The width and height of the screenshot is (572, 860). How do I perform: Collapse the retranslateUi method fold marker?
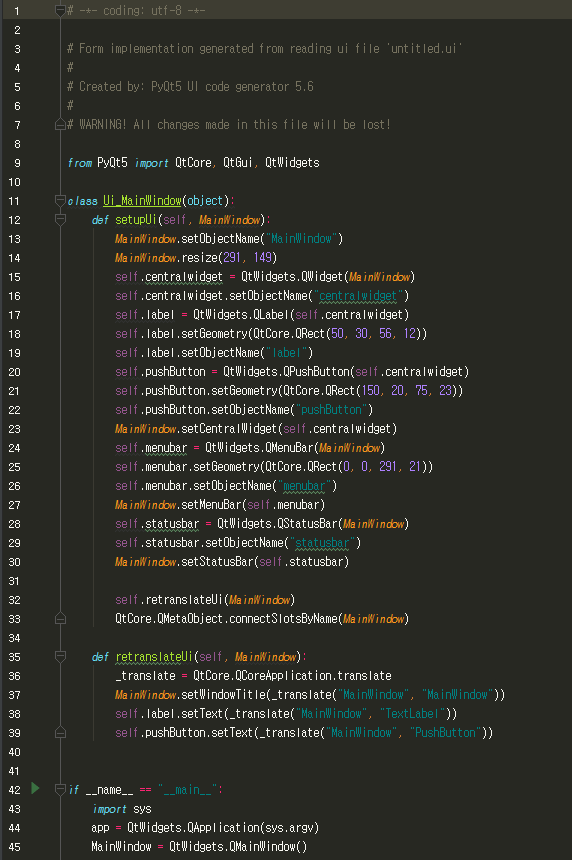[60, 657]
